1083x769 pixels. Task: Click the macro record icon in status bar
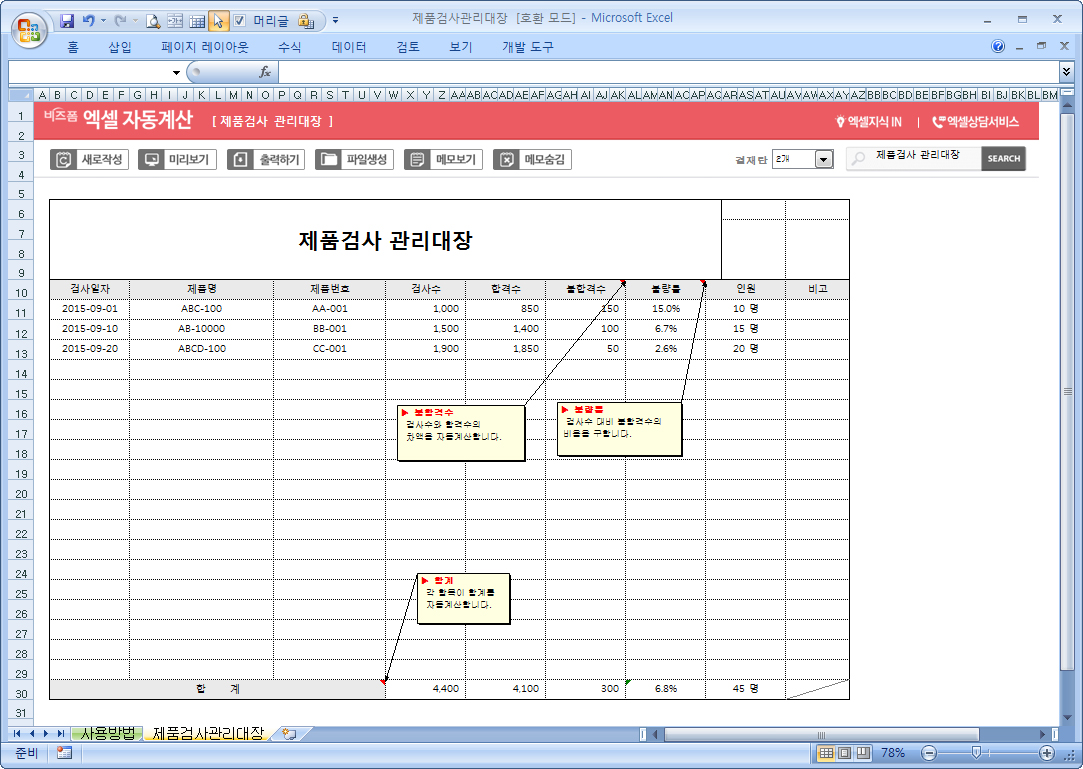coord(64,753)
